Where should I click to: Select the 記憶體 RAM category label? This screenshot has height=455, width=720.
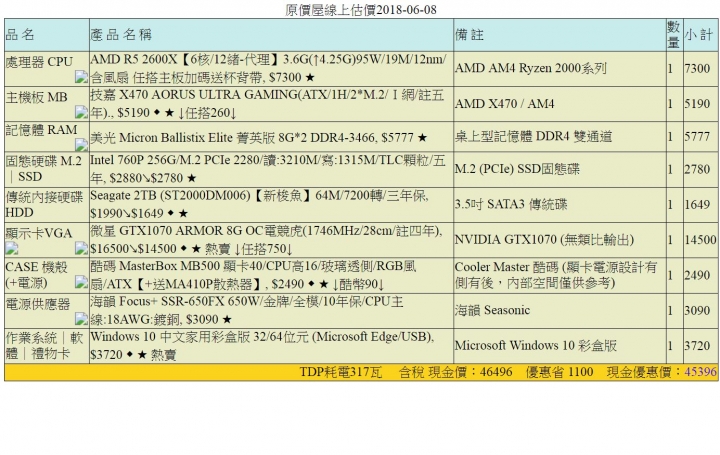pos(41,129)
